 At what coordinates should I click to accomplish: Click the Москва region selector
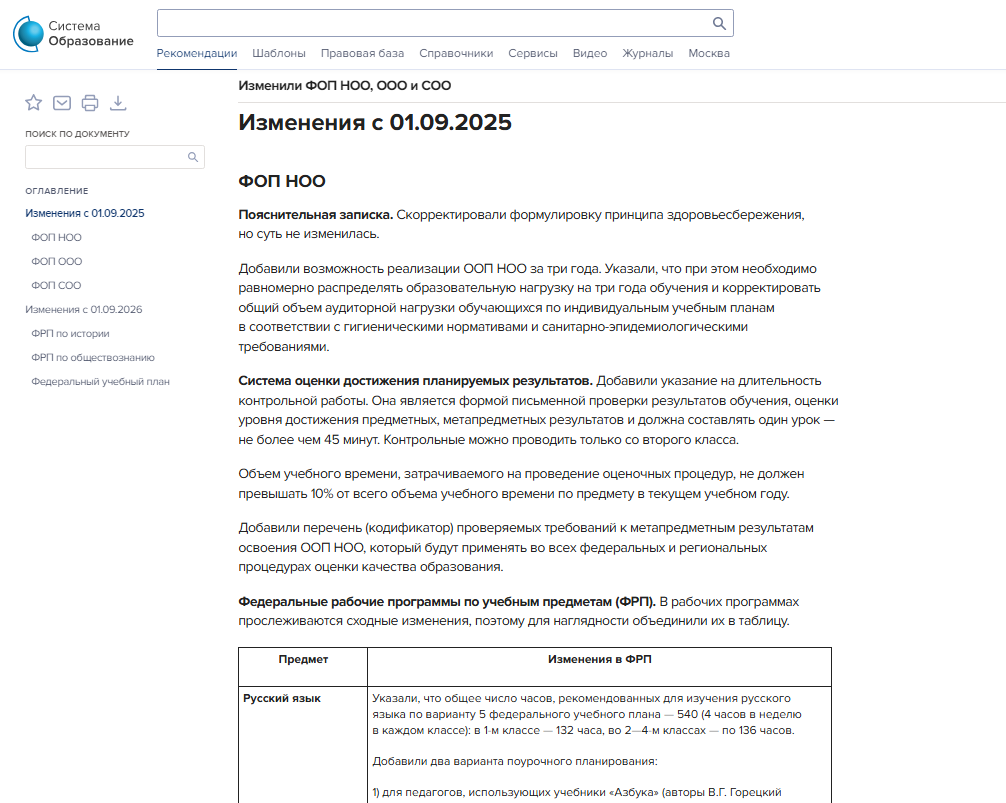(709, 53)
